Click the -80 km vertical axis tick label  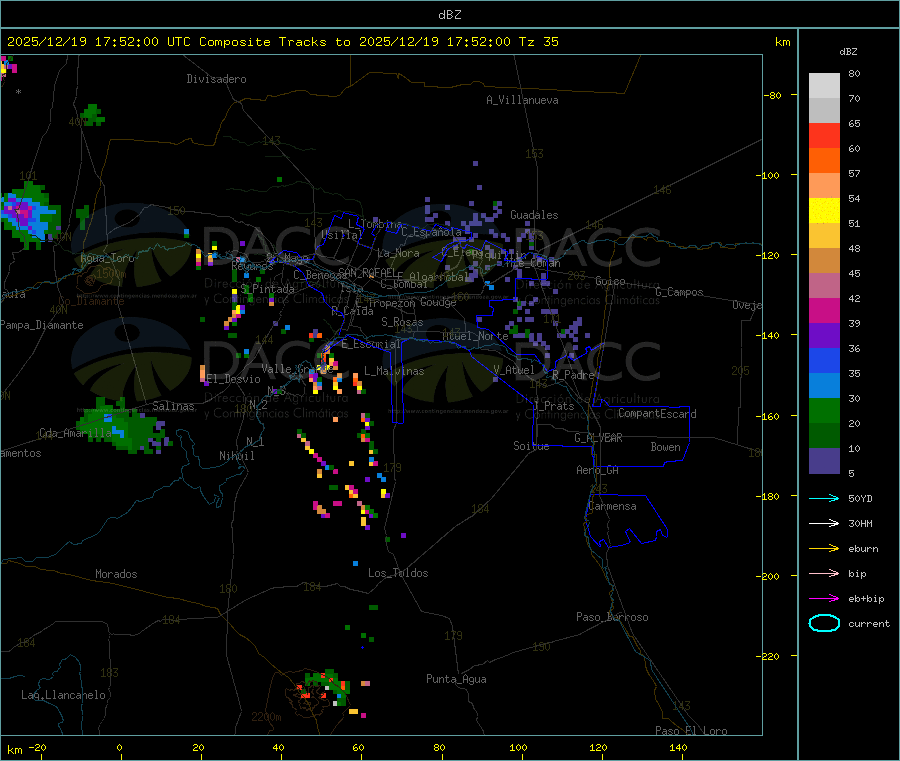772,95
